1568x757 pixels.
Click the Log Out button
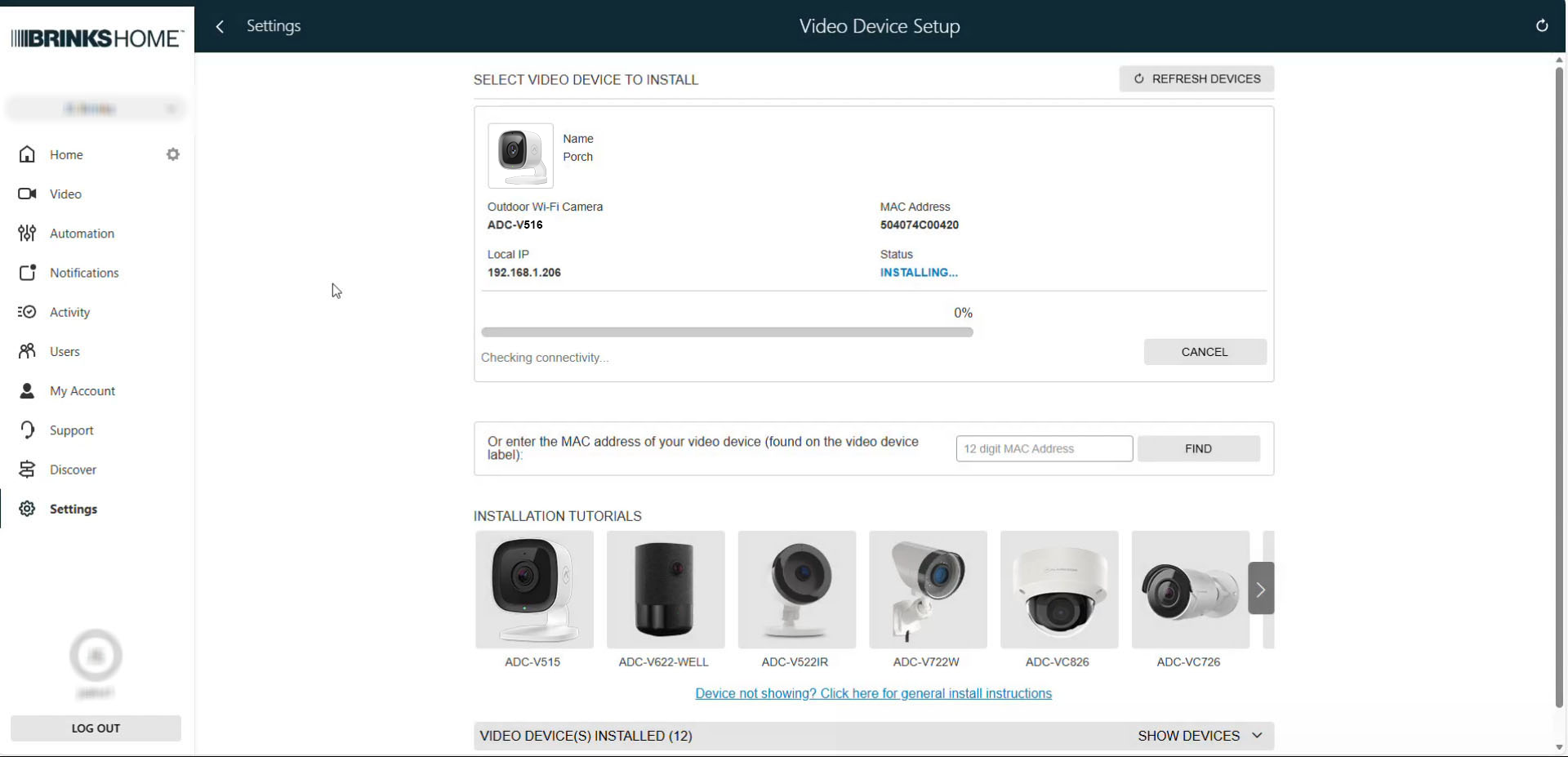pos(96,728)
